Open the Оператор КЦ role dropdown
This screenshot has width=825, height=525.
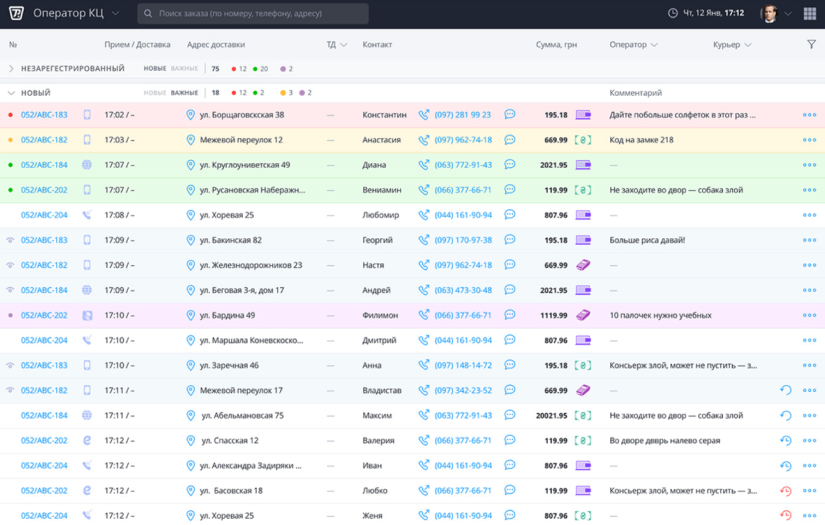[x=76, y=13]
